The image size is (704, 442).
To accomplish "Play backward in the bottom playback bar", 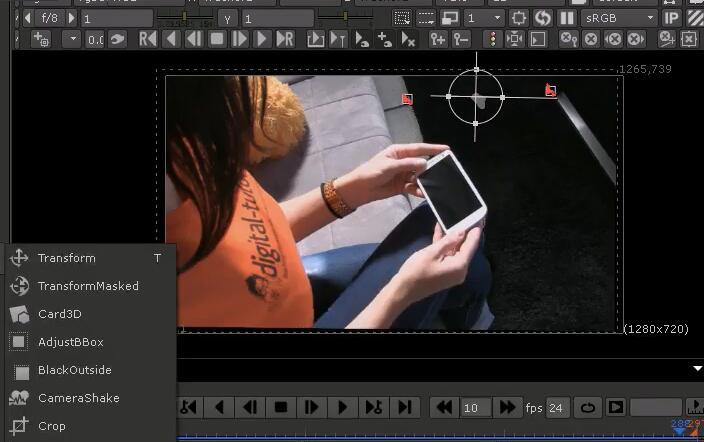I will click(x=219, y=407).
